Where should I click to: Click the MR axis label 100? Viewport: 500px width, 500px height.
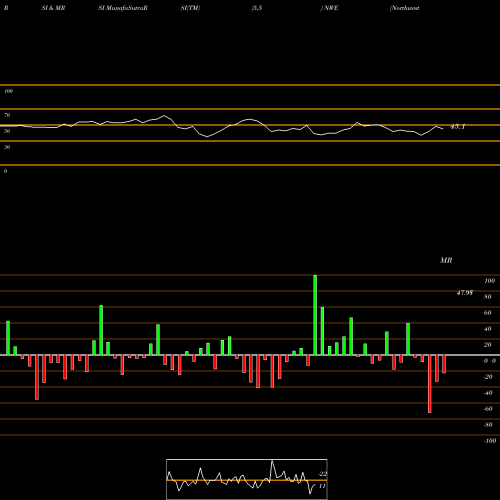pyautogui.click(x=489, y=281)
